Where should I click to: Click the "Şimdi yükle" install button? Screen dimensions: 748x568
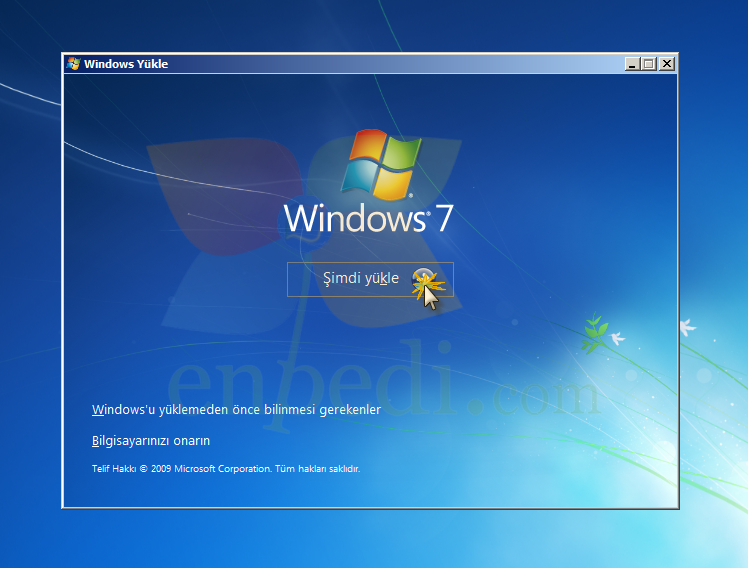click(x=370, y=279)
